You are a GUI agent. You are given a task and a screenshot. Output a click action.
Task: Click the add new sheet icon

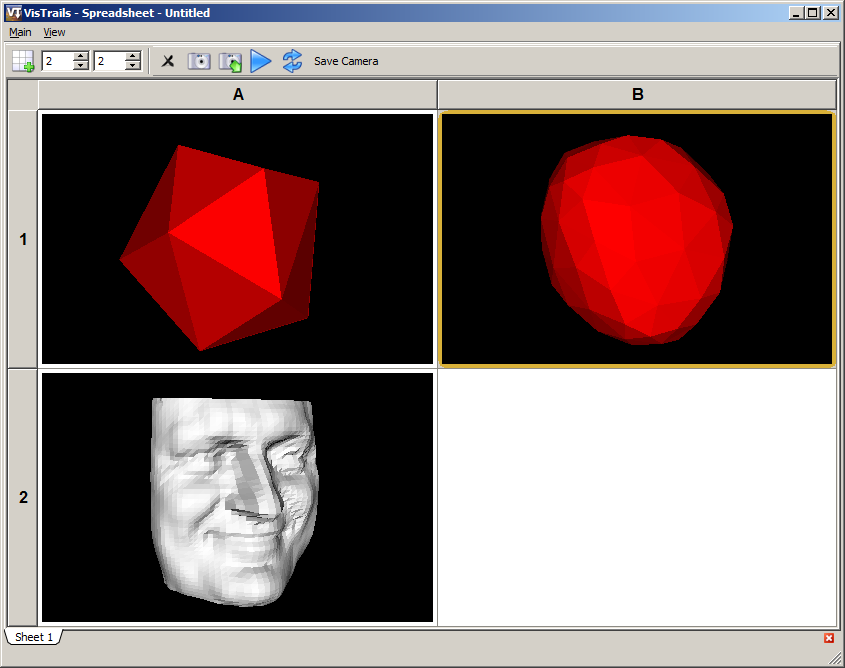22,61
